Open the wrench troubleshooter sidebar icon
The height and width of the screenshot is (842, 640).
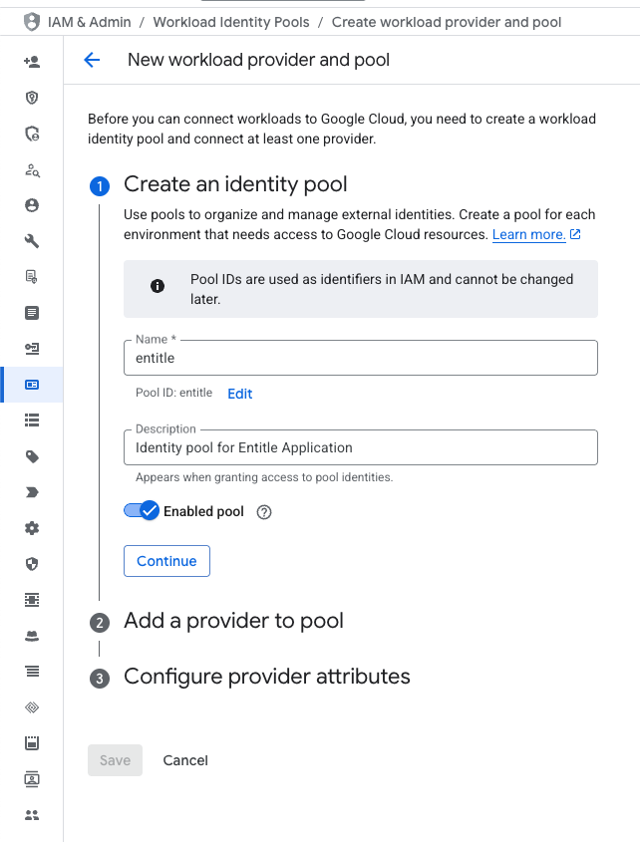point(32,241)
